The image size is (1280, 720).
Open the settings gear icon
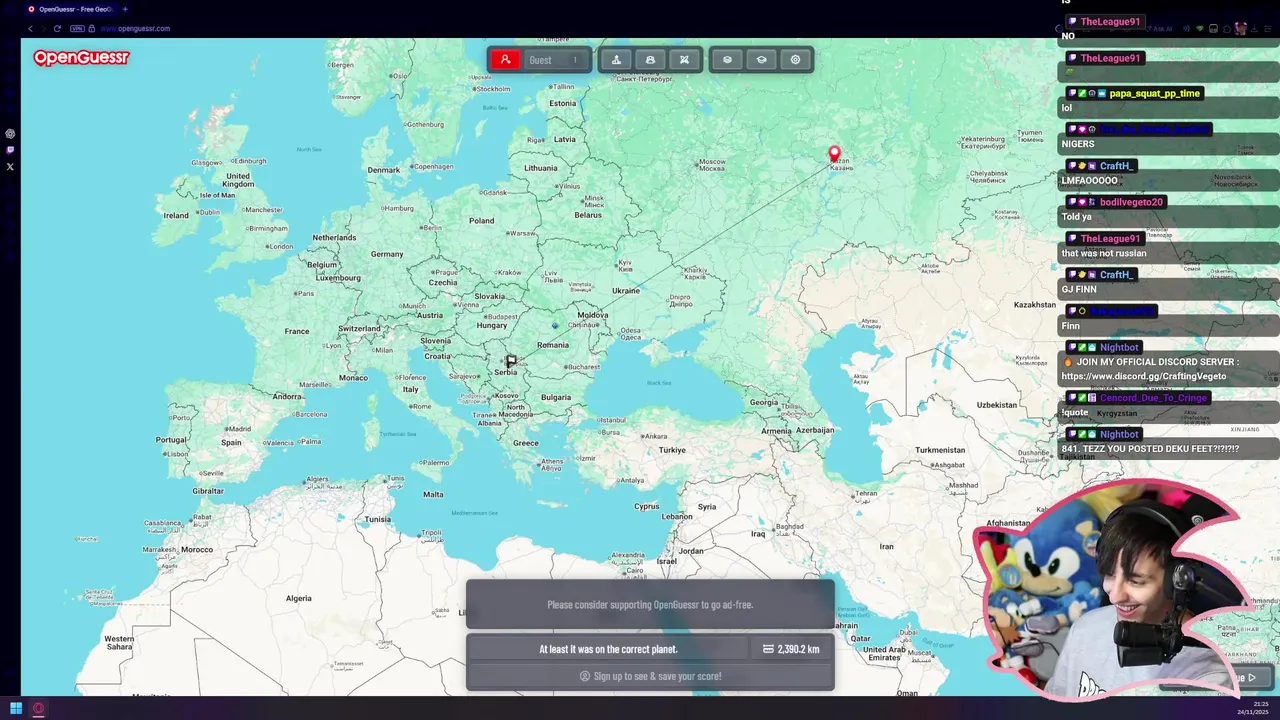pos(795,60)
